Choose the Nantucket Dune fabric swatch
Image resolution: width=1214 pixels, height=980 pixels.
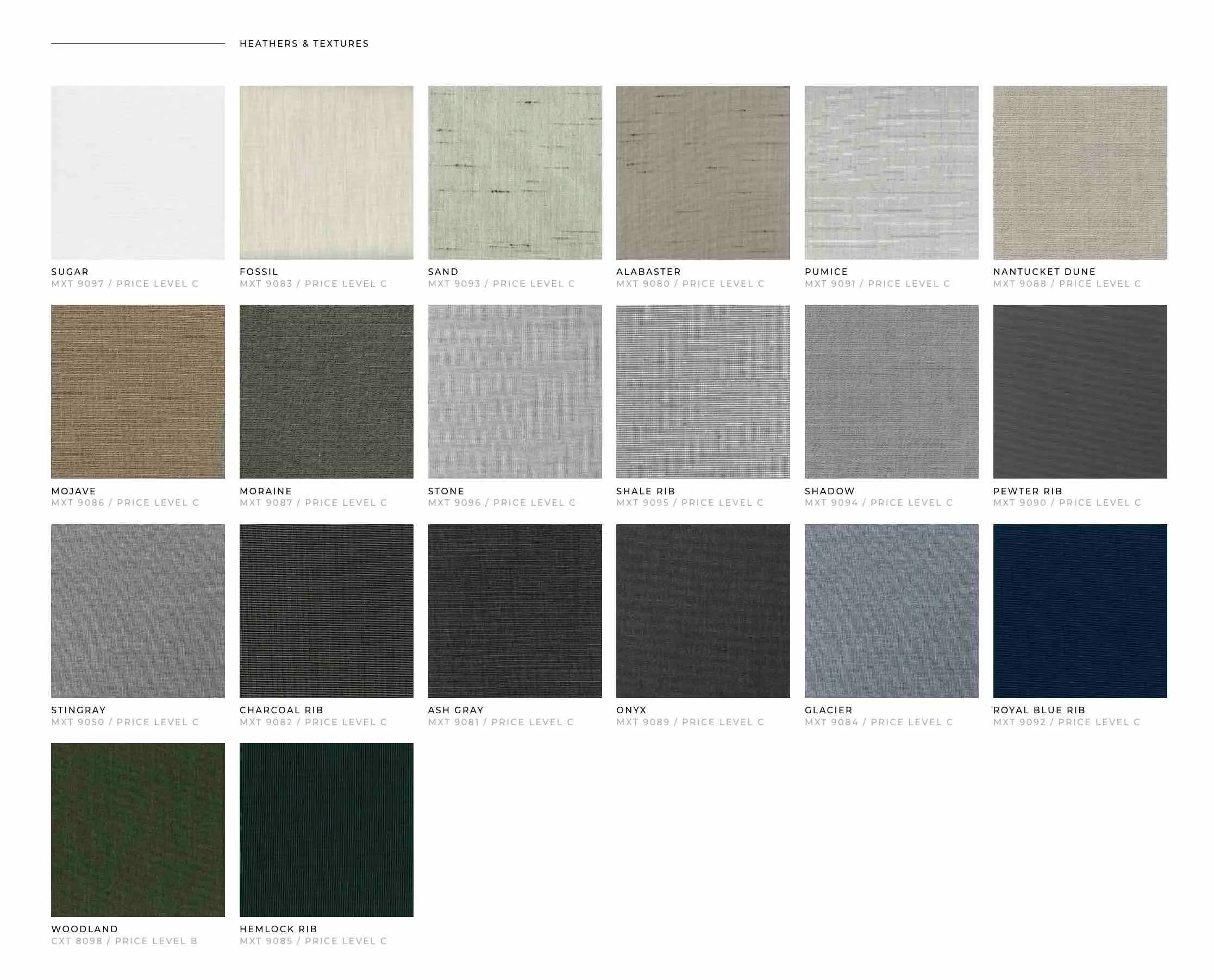(x=1080, y=173)
